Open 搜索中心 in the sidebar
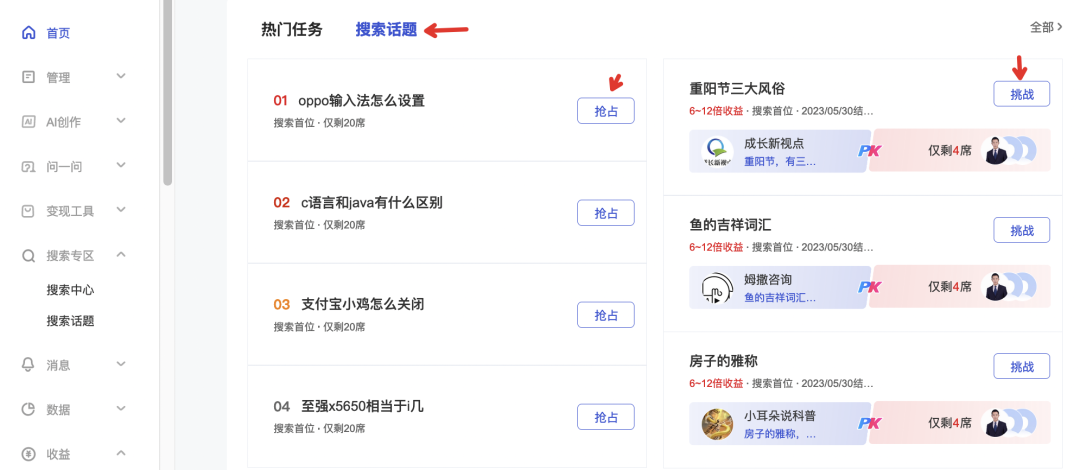This screenshot has height=470, width=1080. pyautogui.click(x=70, y=290)
